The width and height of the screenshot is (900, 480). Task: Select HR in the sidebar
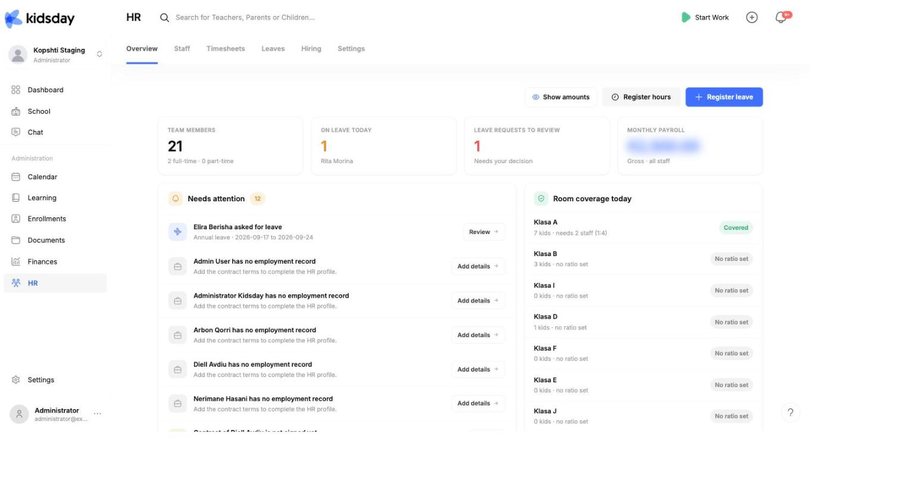coord(55,283)
